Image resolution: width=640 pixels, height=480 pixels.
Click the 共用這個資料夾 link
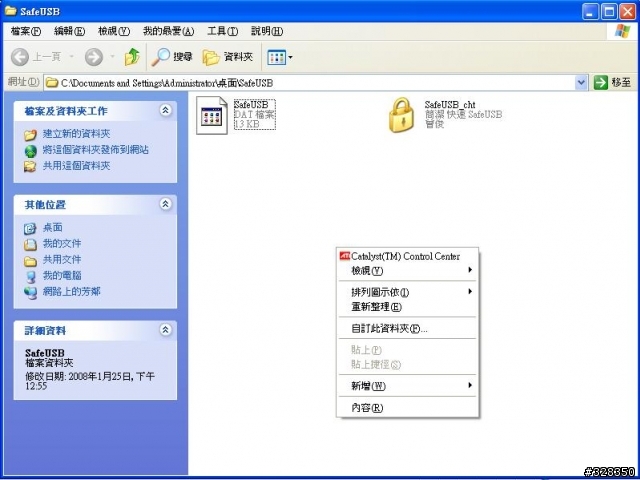click(x=76, y=166)
